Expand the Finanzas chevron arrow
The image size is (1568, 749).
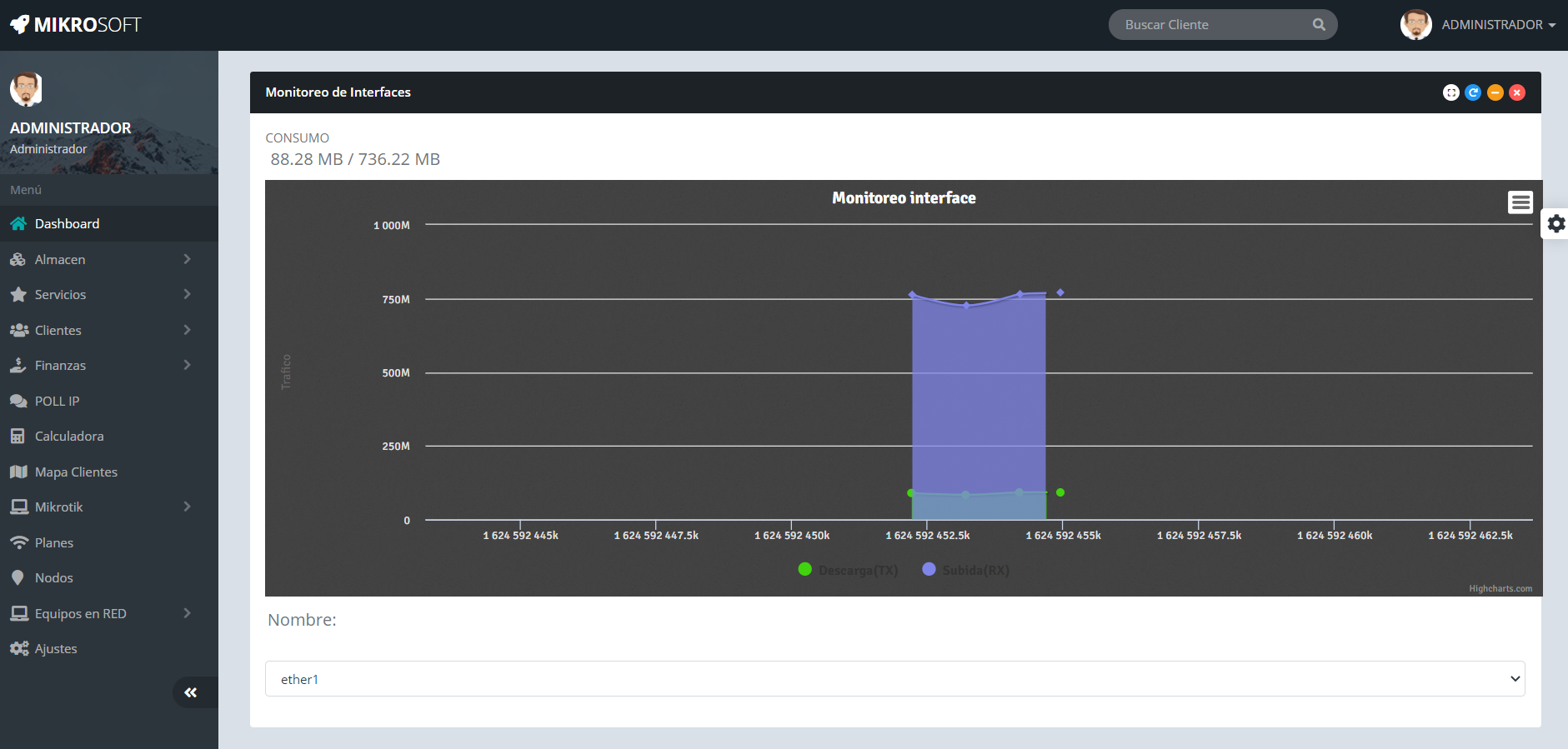point(187,366)
